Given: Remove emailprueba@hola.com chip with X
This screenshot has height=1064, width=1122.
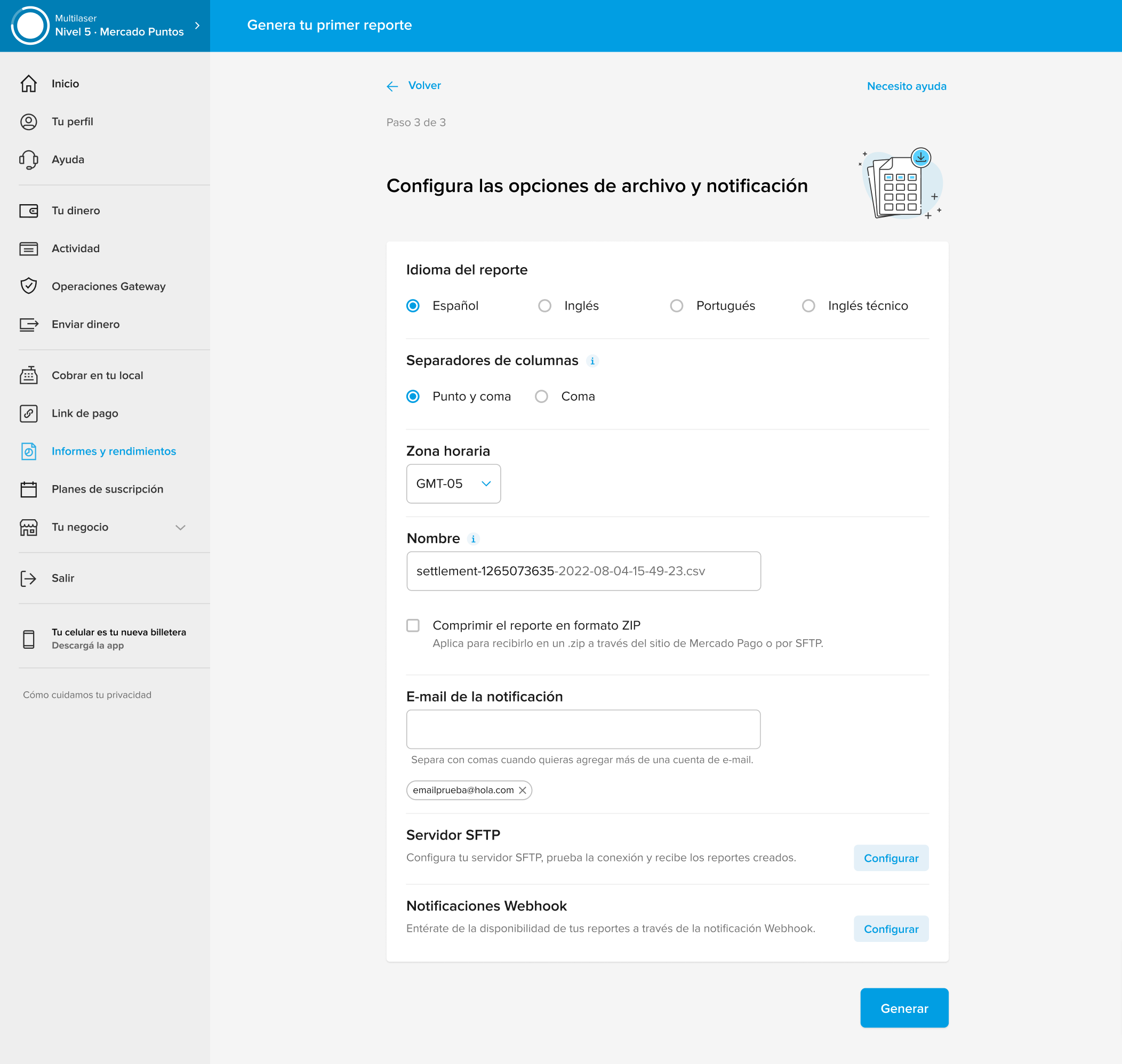Looking at the screenshot, I should pos(523,790).
